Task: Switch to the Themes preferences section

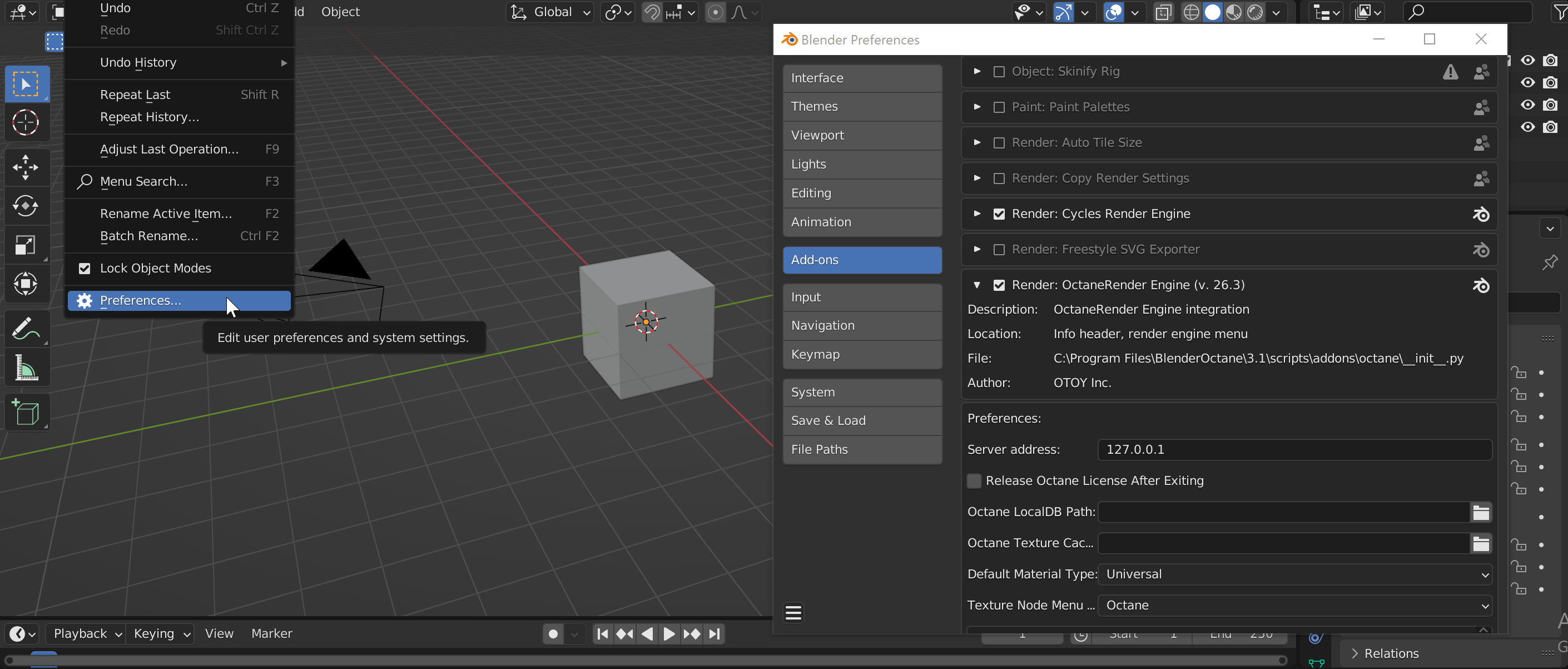Action: [862, 106]
